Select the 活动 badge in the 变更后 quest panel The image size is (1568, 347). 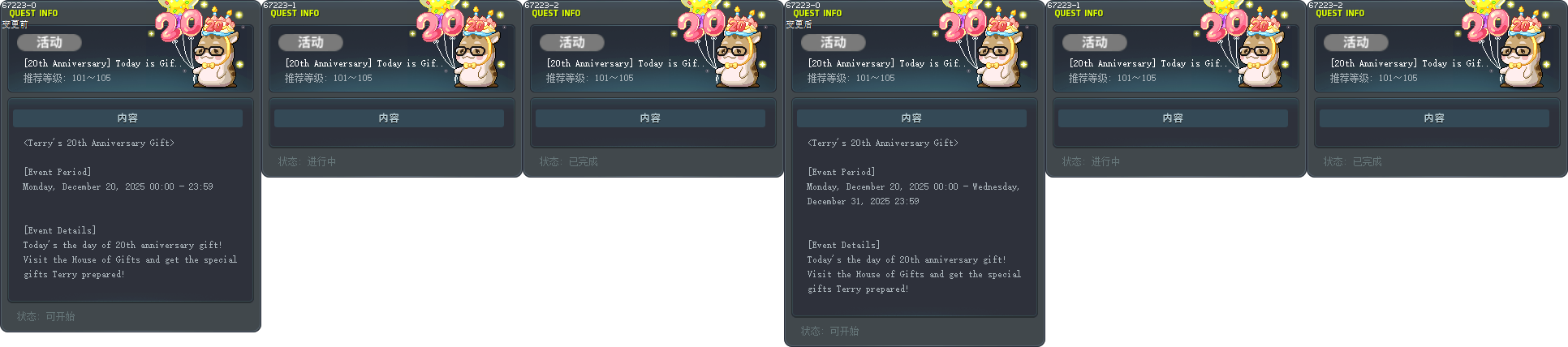[x=834, y=42]
